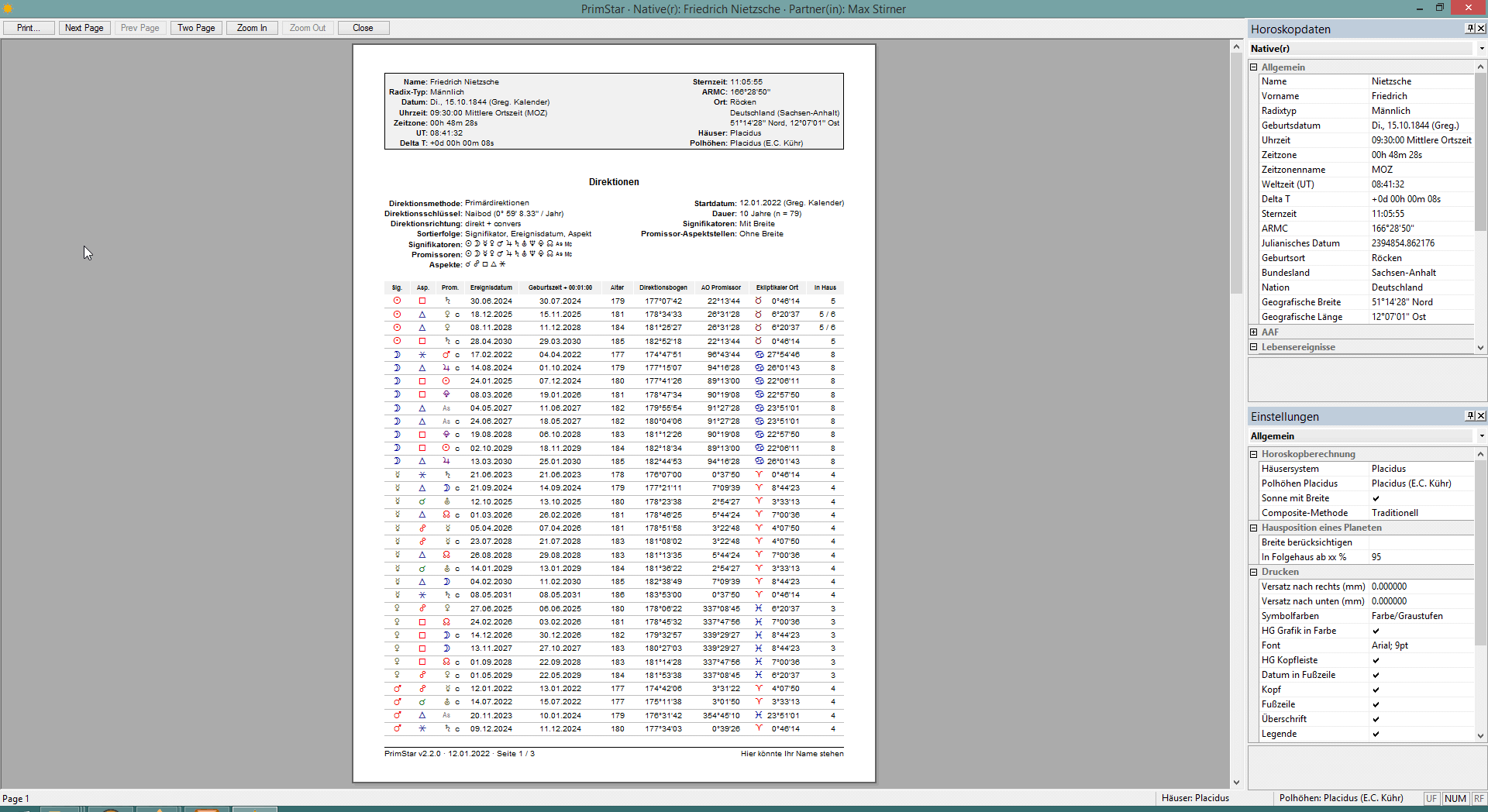Click the preview scrollbar up arrow
Image resolution: width=1488 pixels, height=812 pixels.
pos(1236,47)
